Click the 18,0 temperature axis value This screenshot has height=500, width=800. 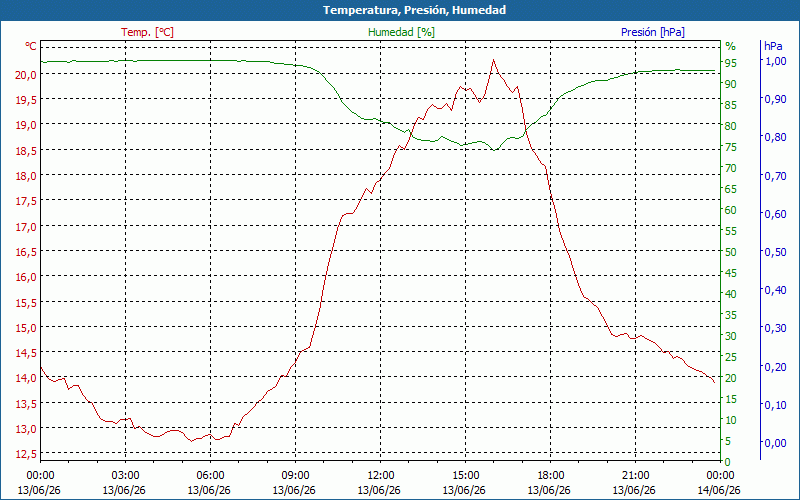pos(27,176)
